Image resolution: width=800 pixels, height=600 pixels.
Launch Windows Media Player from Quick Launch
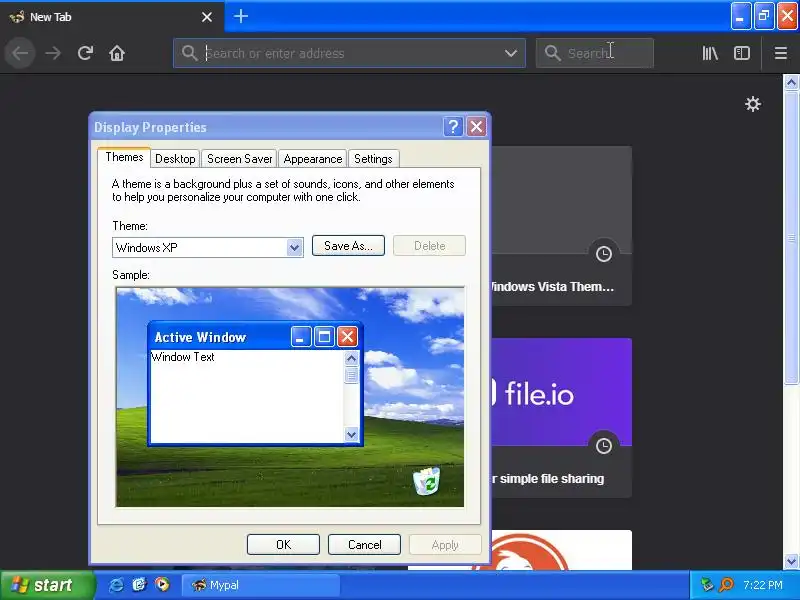162,585
